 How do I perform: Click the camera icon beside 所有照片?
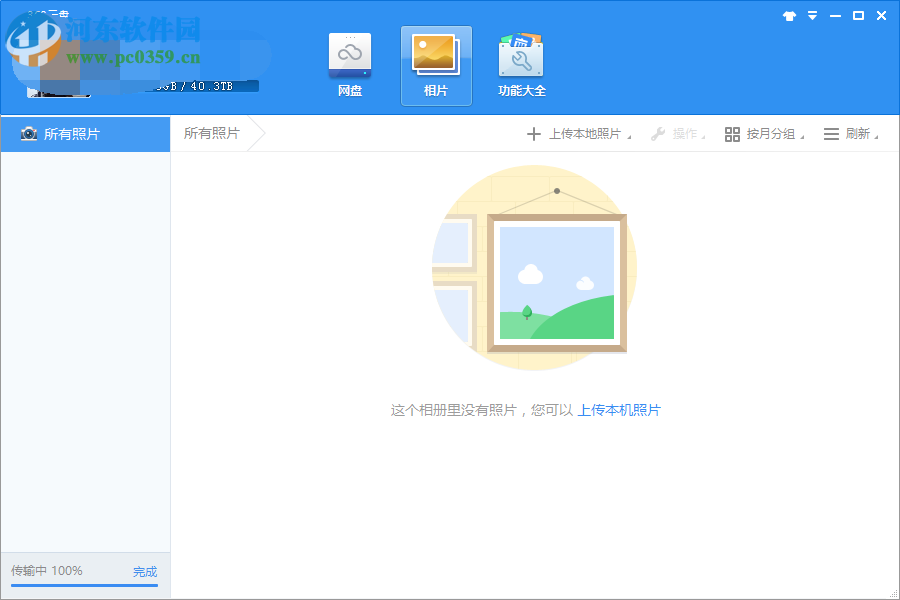tap(29, 133)
